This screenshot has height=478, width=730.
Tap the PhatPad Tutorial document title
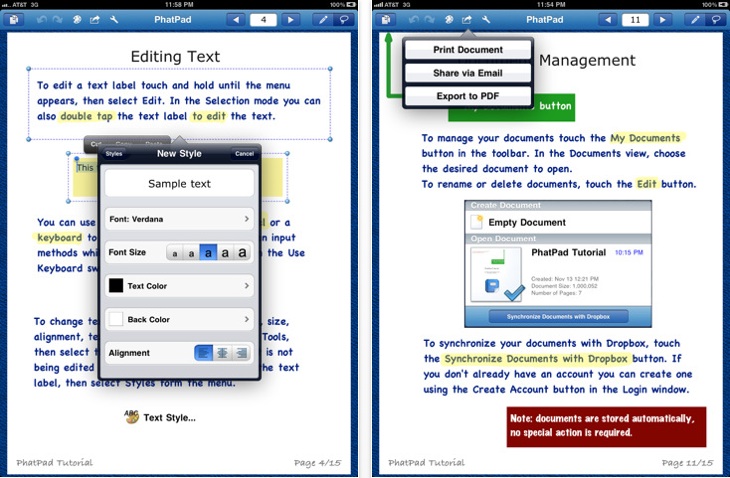568,252
